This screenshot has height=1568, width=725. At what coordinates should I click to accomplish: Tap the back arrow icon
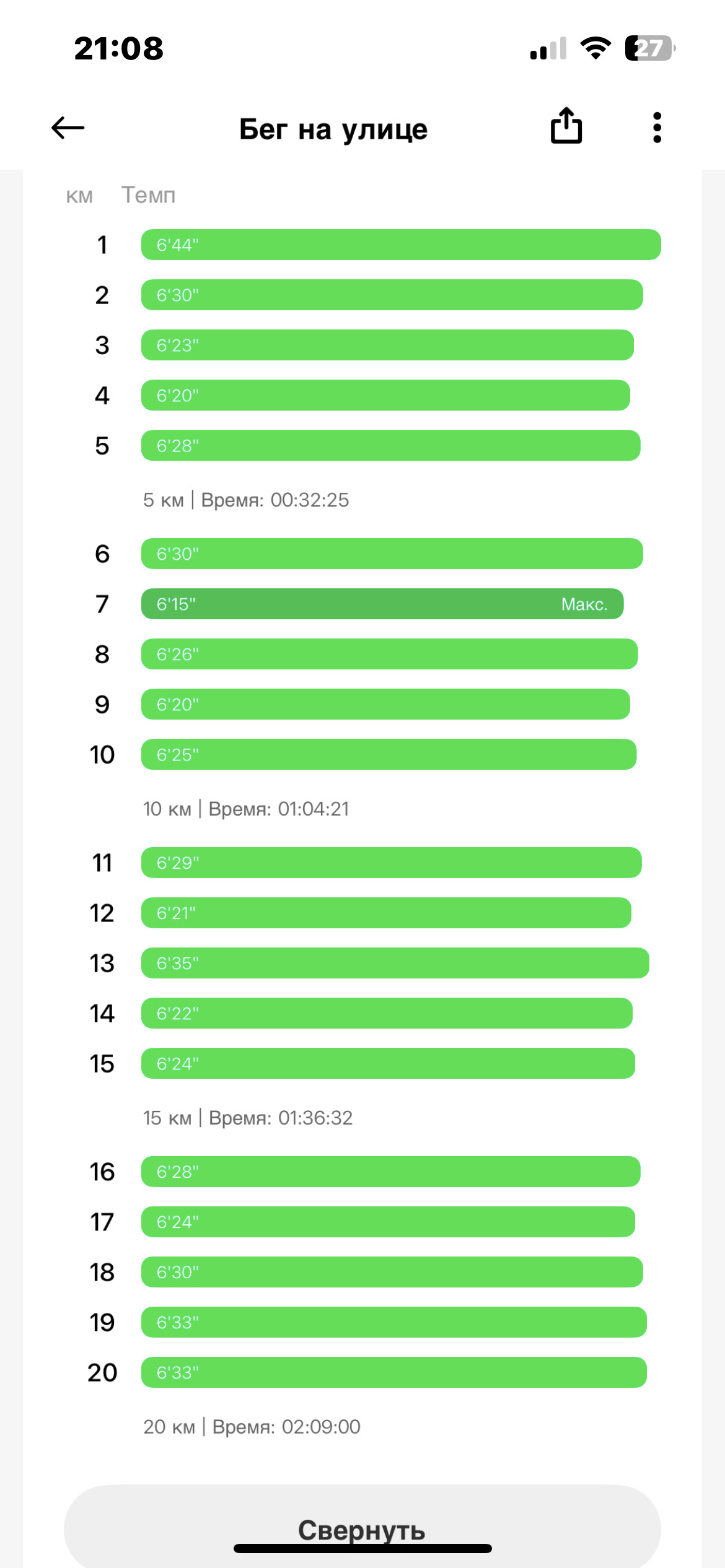click(68, 128)
